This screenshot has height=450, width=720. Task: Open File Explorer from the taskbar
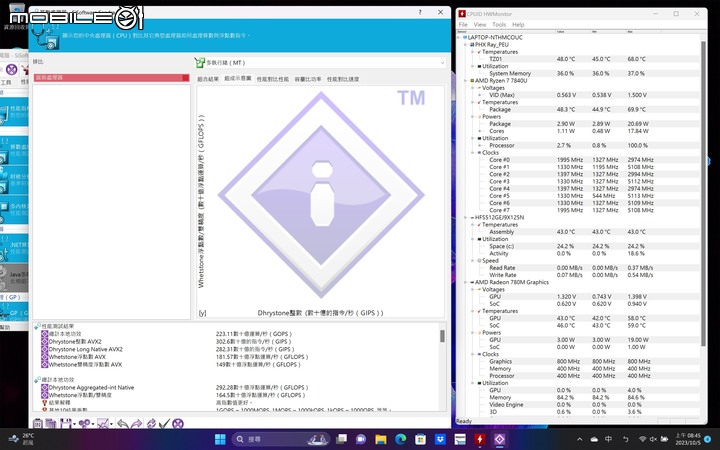click(x=381, y=439)
